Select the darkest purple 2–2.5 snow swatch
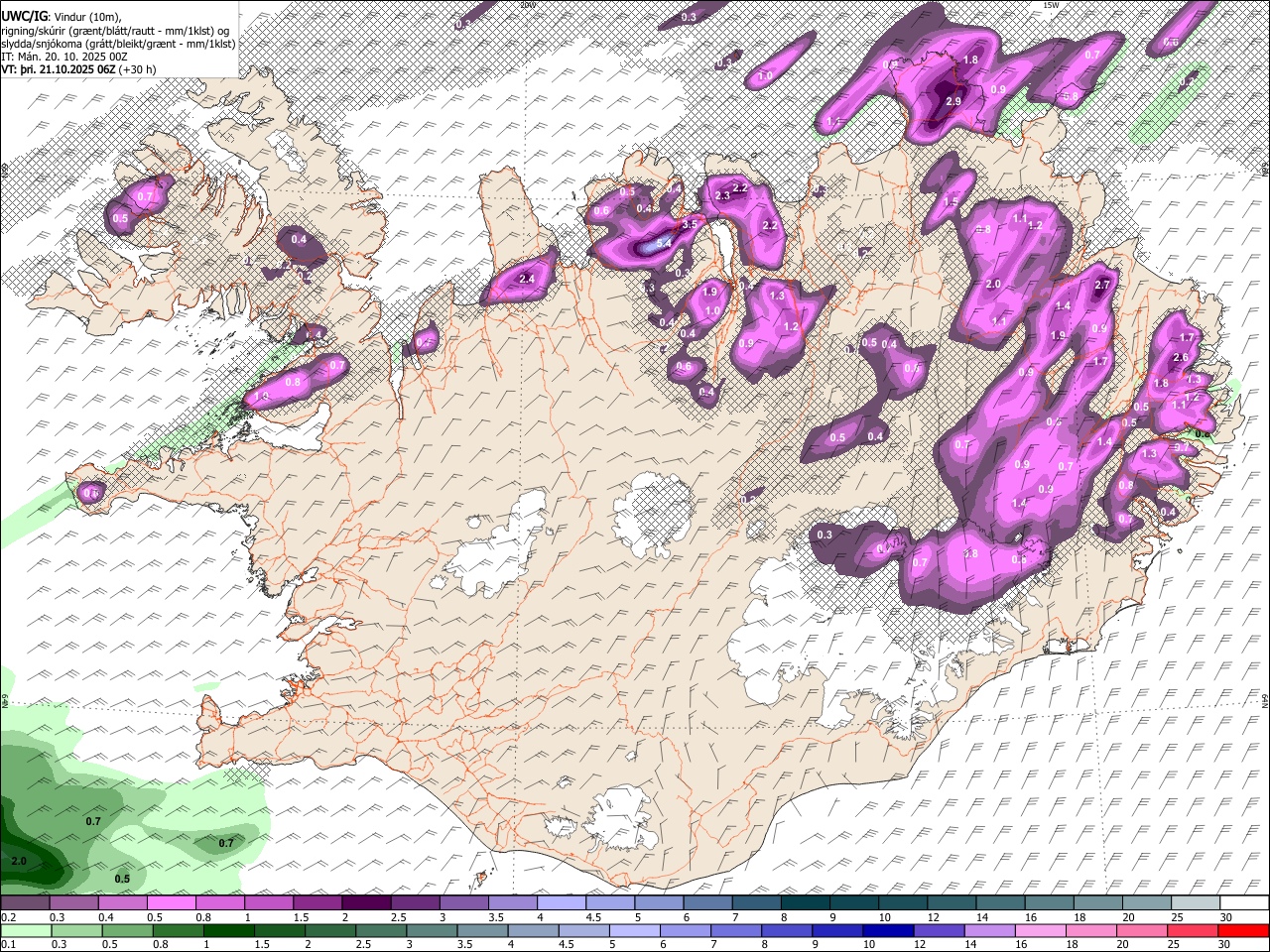 (365, 903)
